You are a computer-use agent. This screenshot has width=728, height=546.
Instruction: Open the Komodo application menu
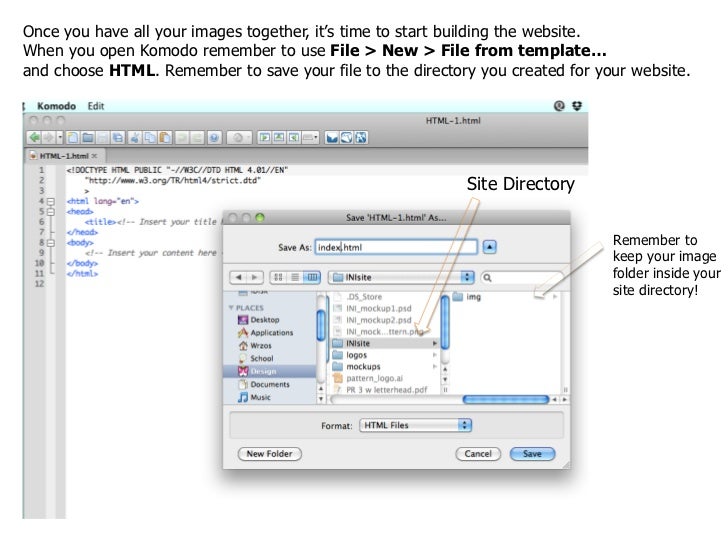(x=56, y=106)
